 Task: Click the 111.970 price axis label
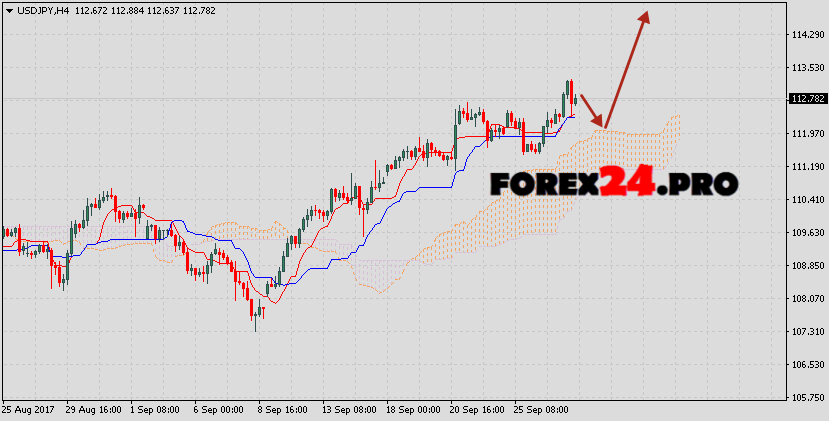click(806, 134)
